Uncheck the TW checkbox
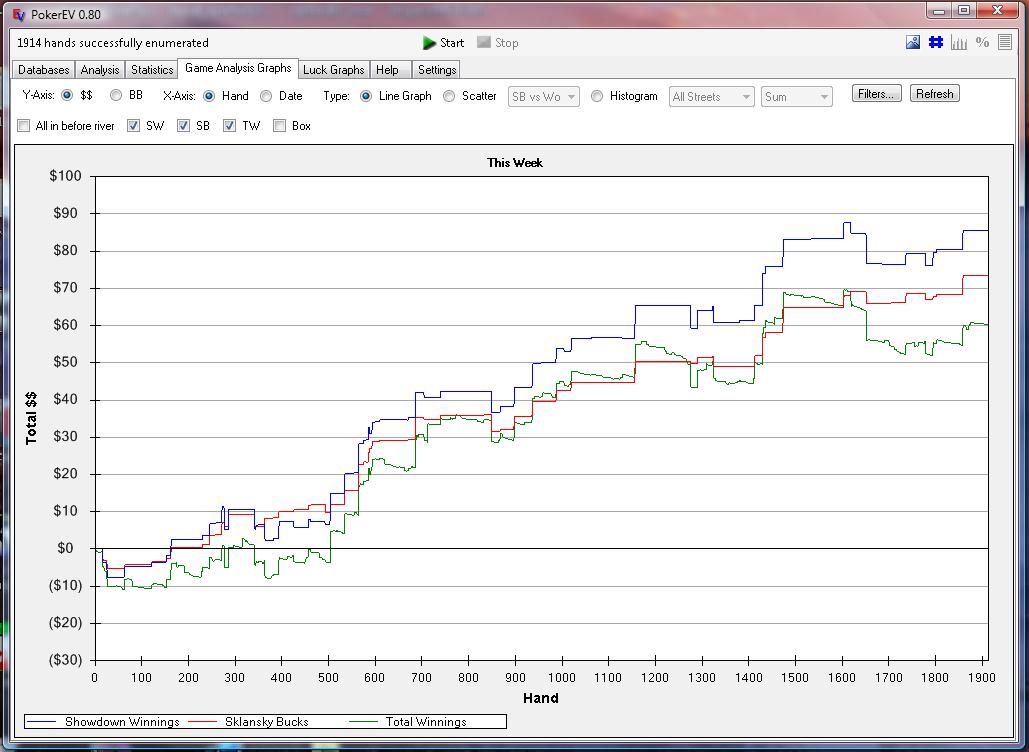Screen dimensions: 1029x752 [229, 126]
